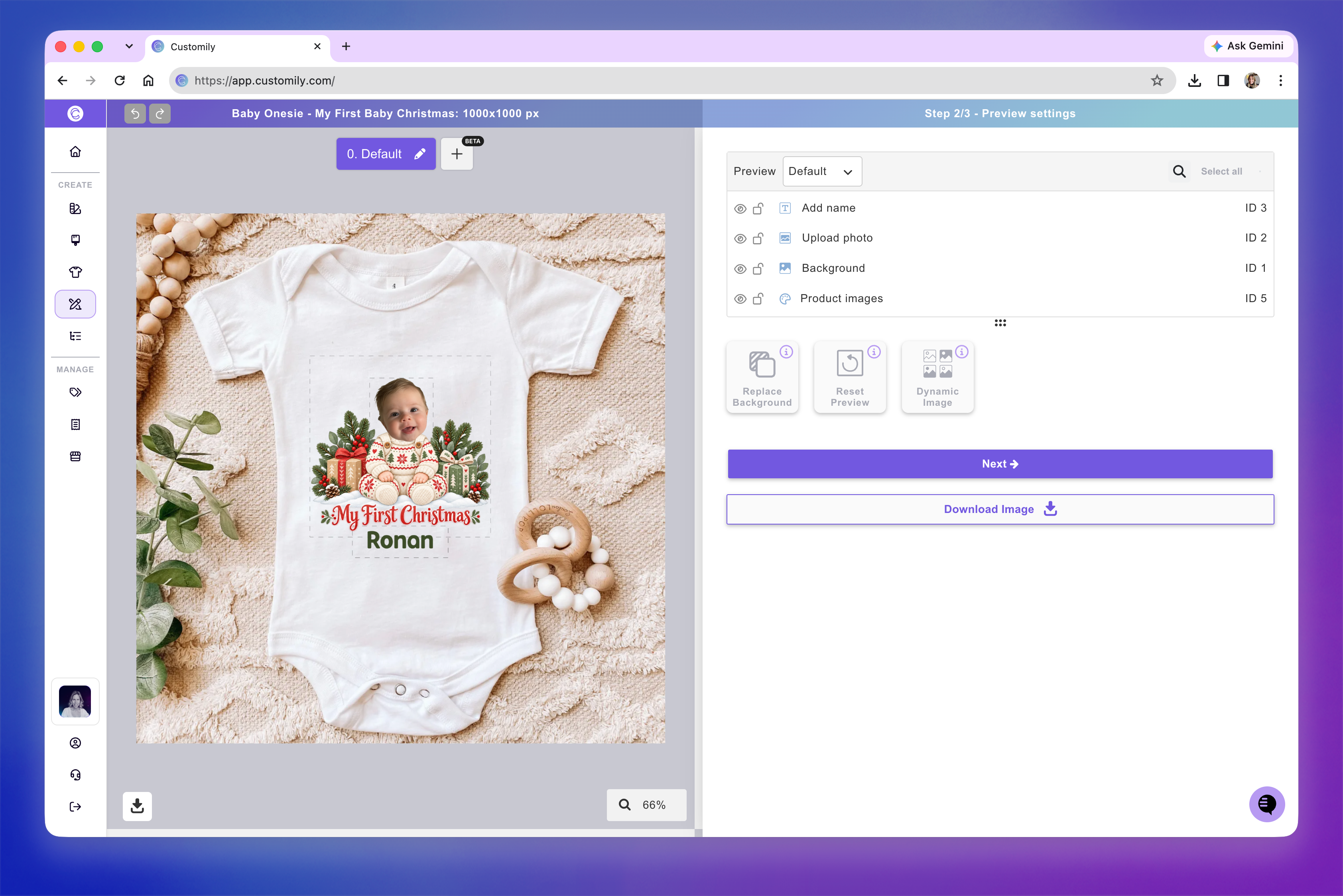Click the undo arrow button
1343x896 pixels.
pyautogui.click(x=135, y=114)
